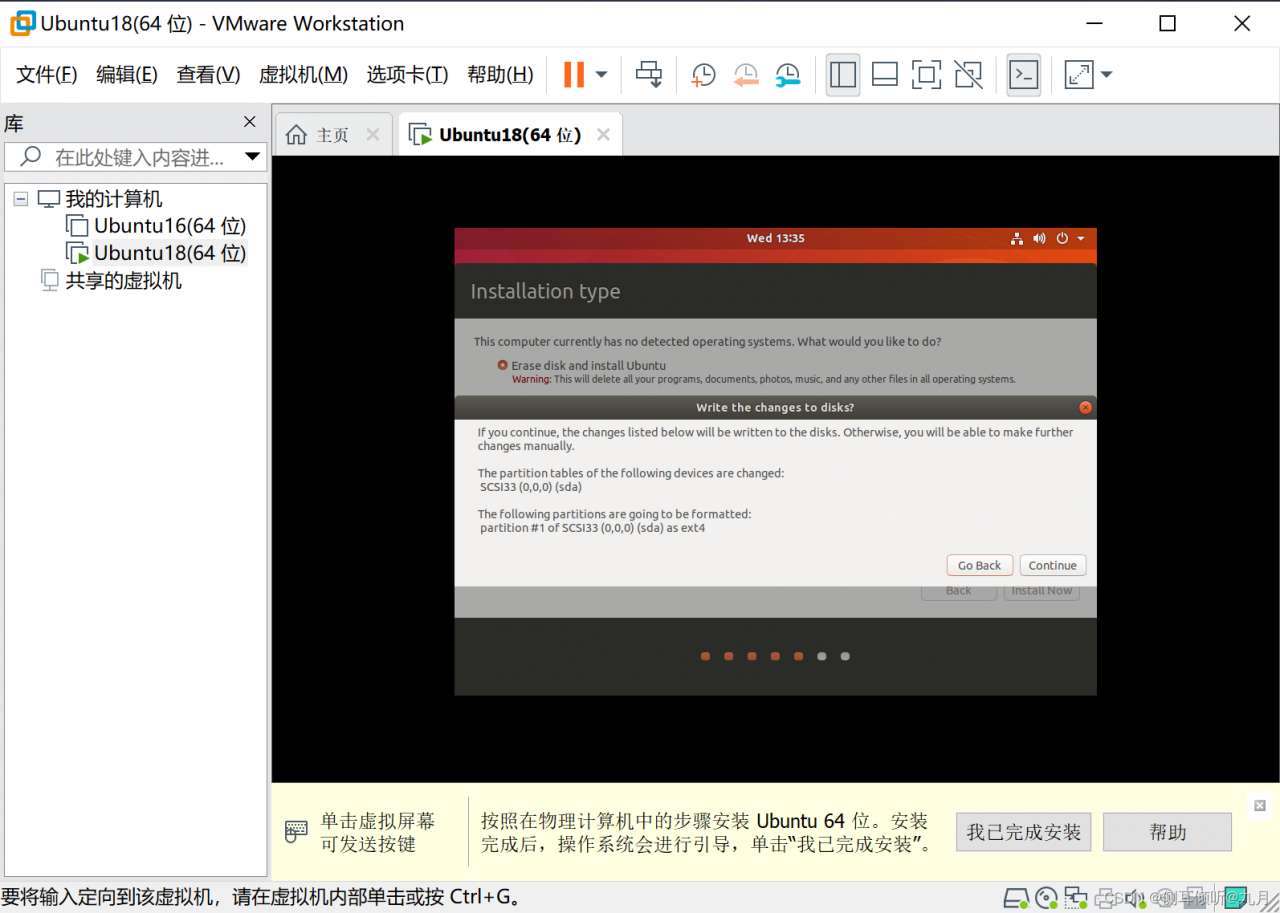
Task: Click the orange pause virtual machine button
Action: [x=574, y=75]
